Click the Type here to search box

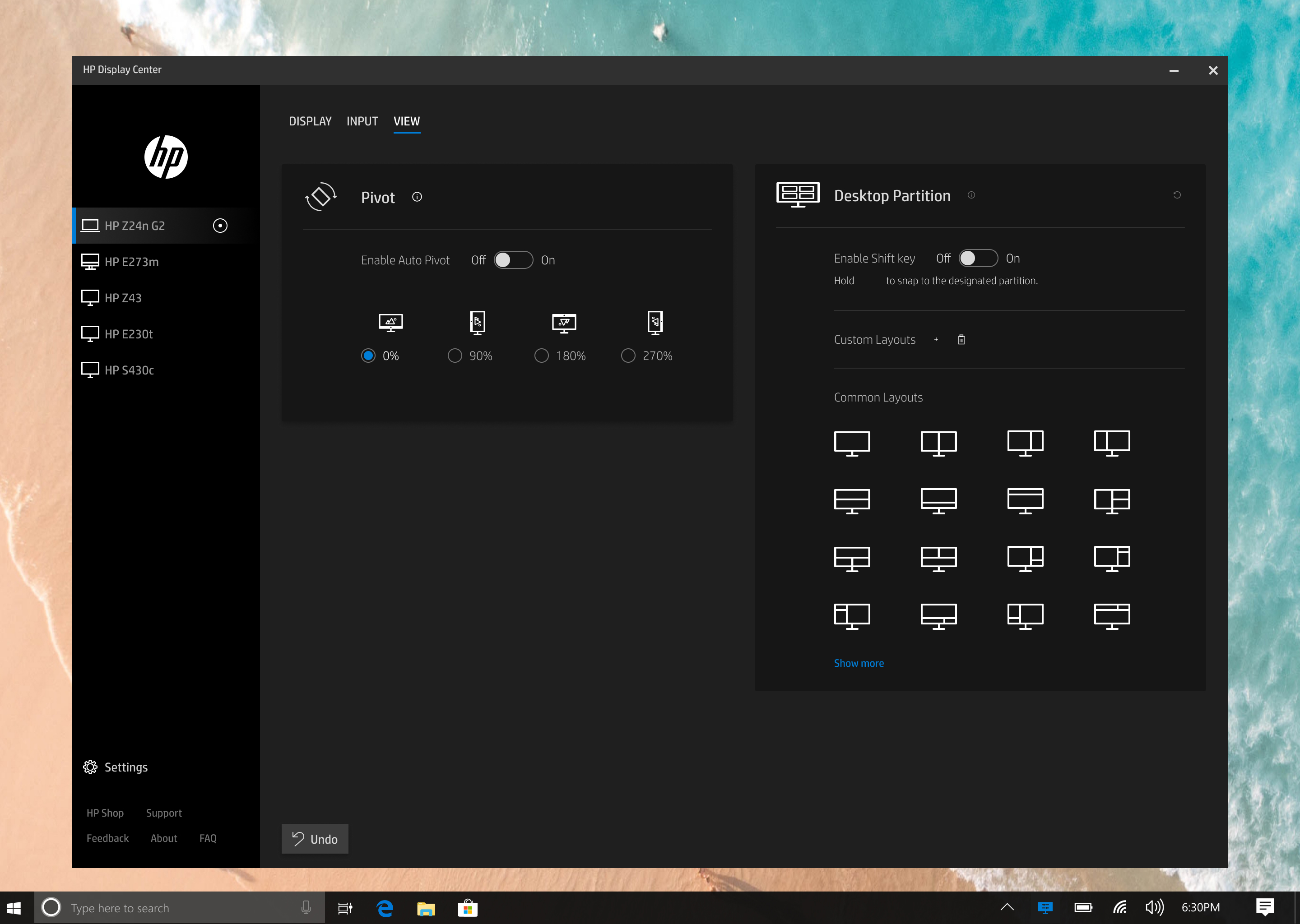coord(179,908)
